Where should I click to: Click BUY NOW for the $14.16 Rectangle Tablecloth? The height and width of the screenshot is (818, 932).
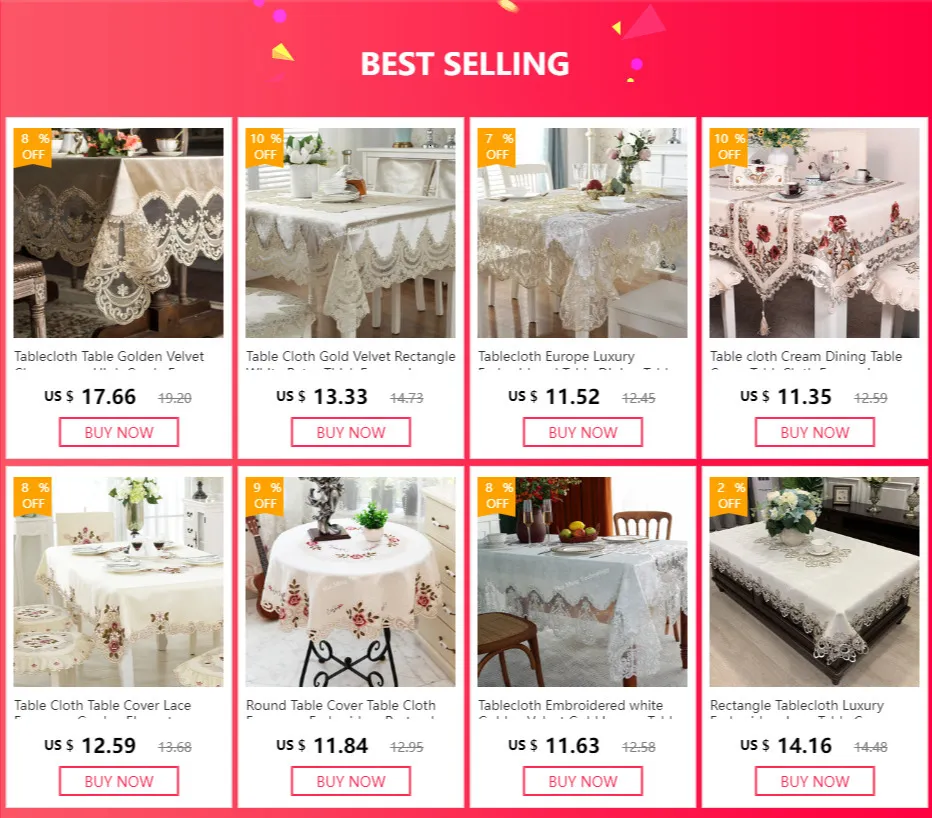point(815,781)
